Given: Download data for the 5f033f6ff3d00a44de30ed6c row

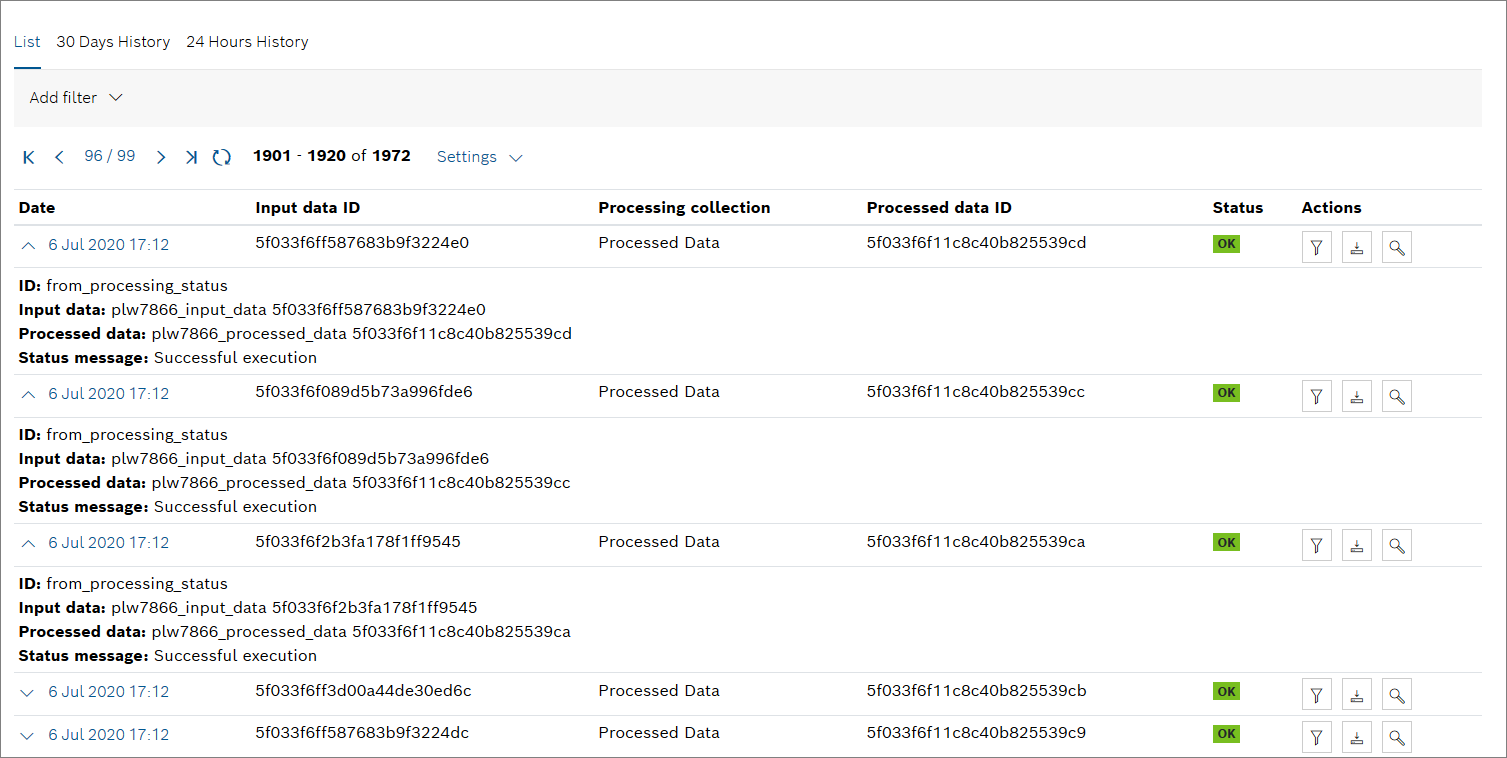Looking at the screenshot, I should [x=1356, y=695].
